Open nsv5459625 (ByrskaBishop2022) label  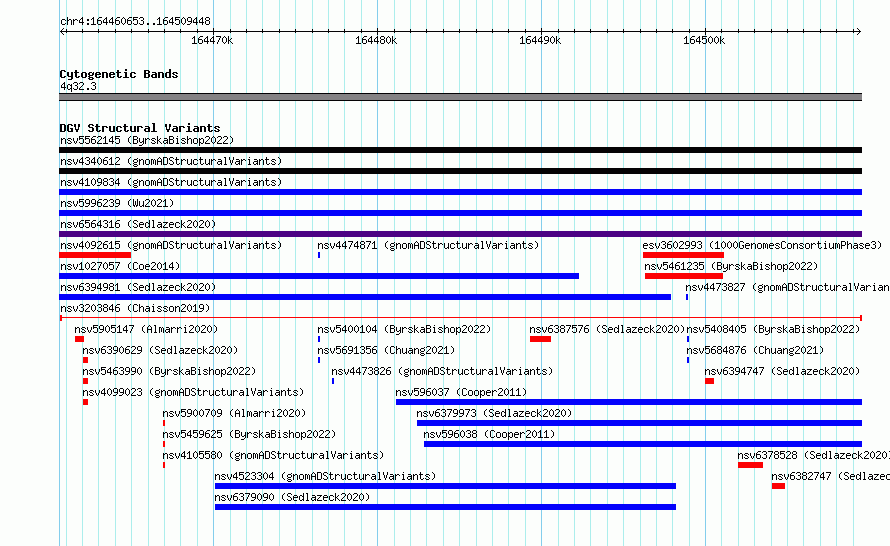(249, 434)
